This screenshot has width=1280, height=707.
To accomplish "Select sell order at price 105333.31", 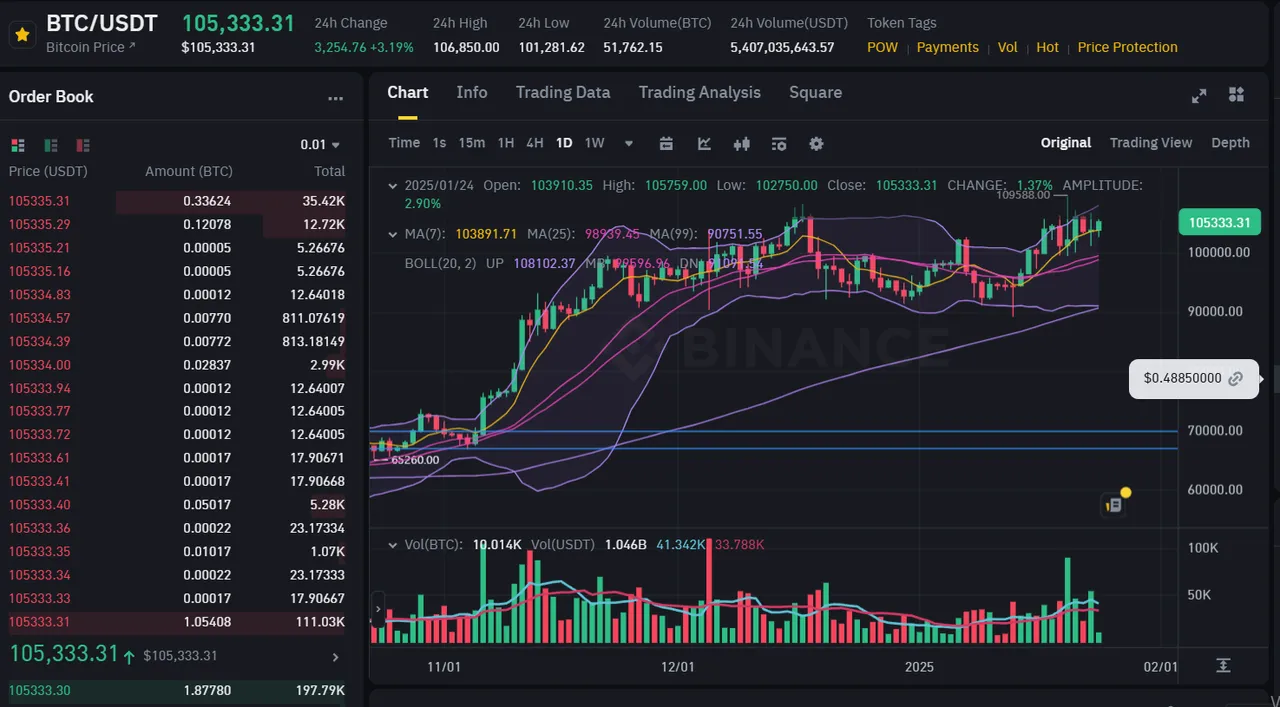I will [x=176, y=622].
